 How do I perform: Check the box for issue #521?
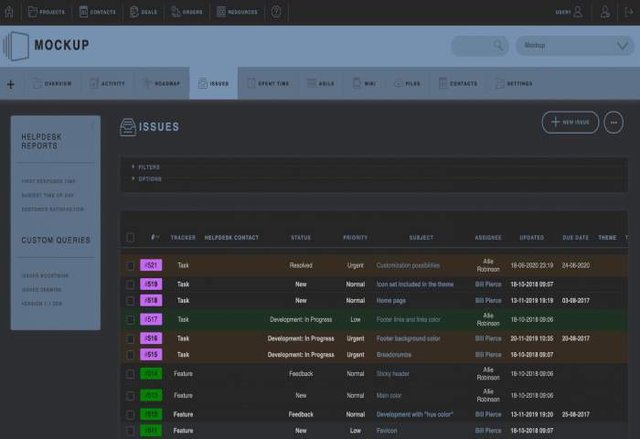pos(130,266)
